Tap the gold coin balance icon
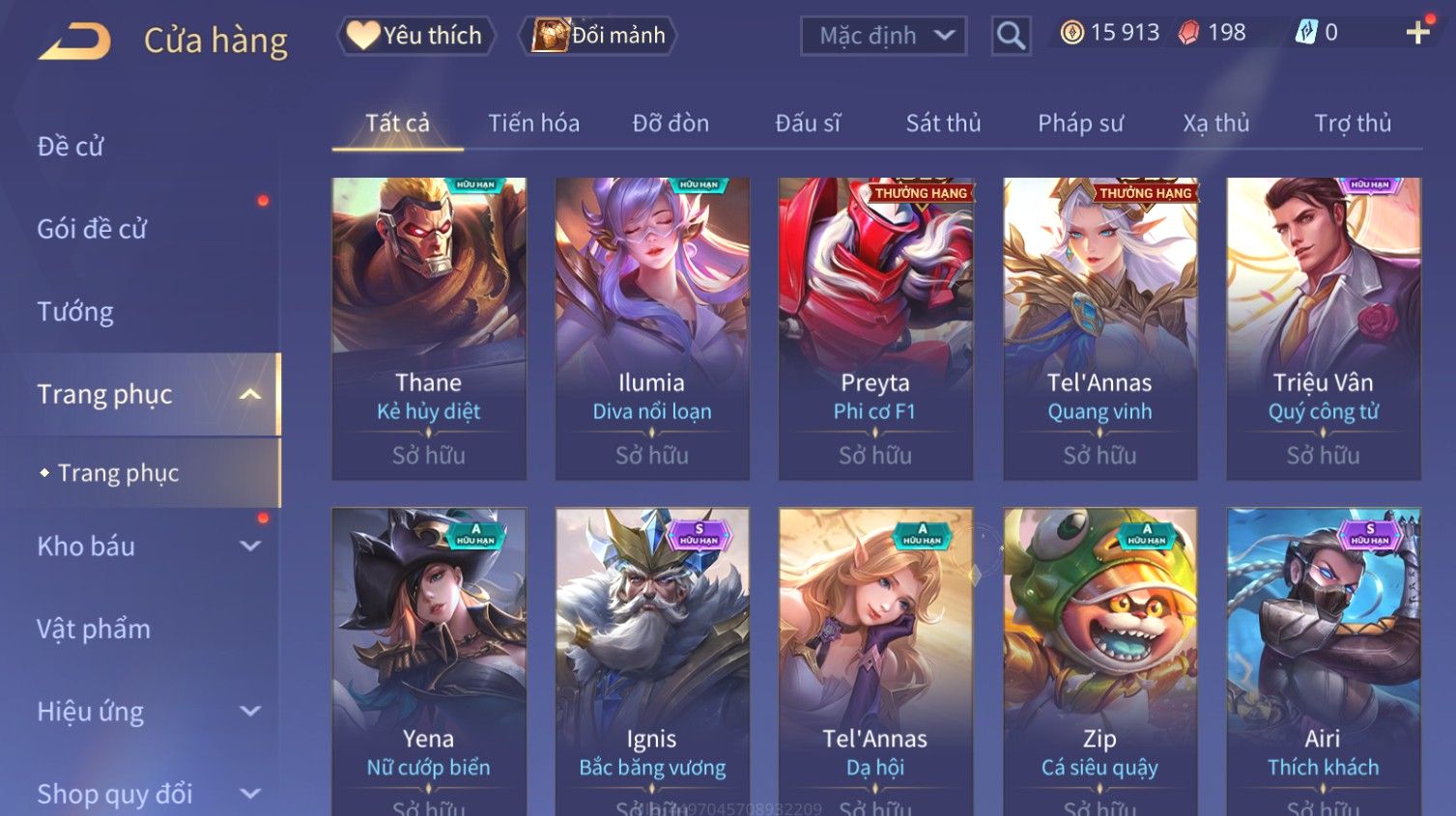 tap(1071, 33)
